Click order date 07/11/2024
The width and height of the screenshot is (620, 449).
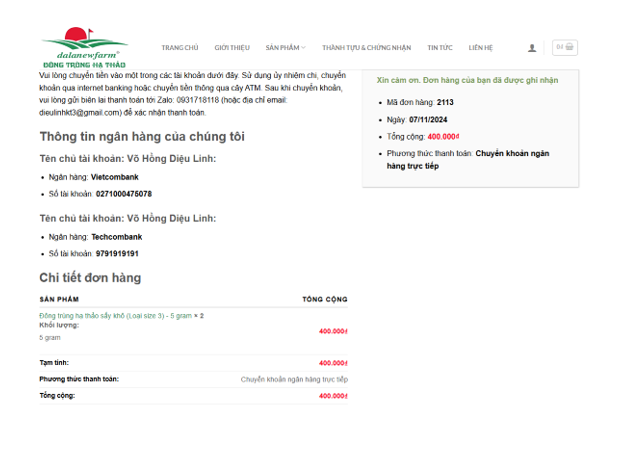point(428,120)
